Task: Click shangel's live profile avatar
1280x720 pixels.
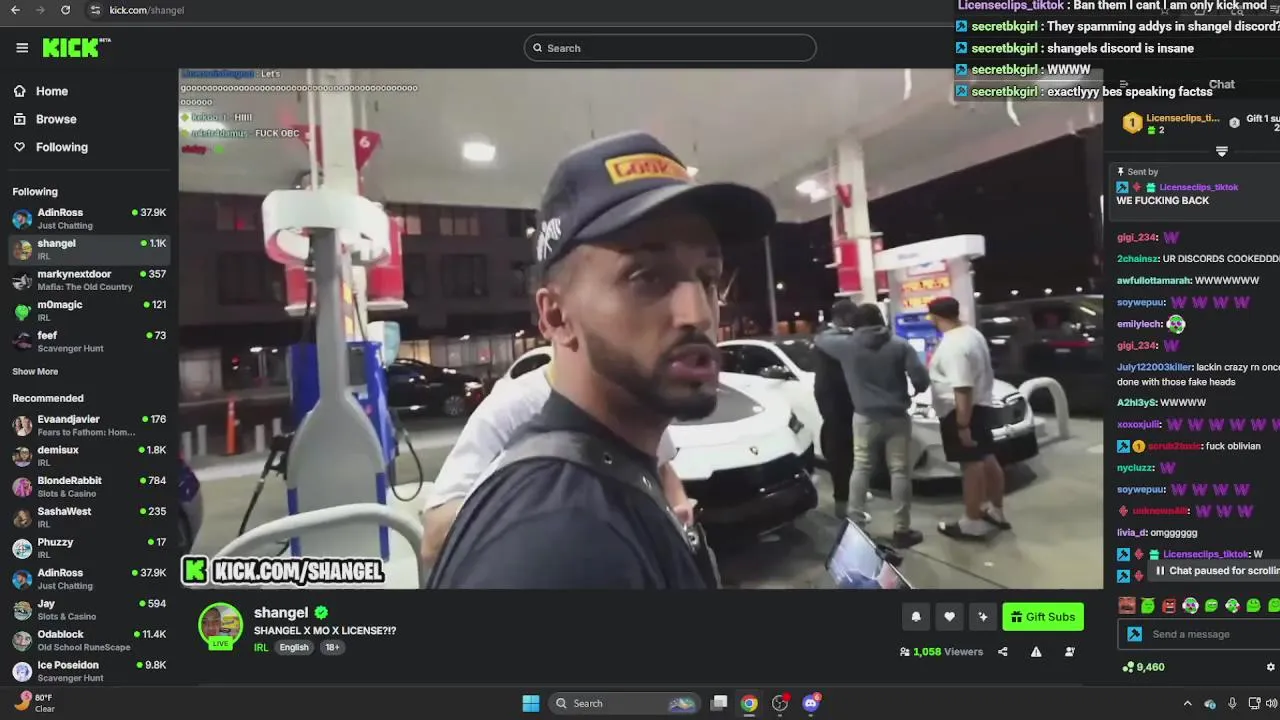Action: (220, 626)
